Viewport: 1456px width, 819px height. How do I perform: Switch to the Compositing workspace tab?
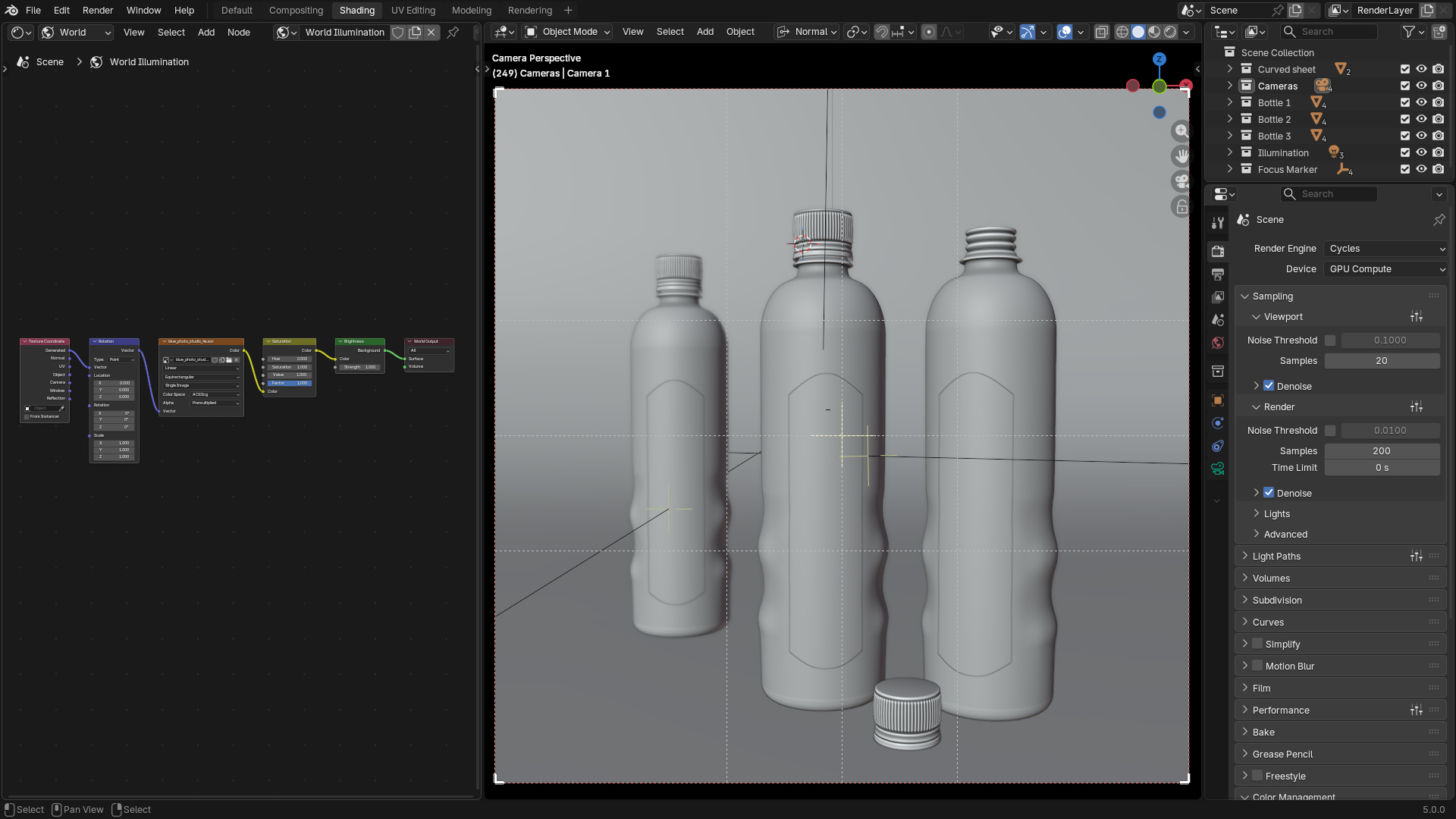tap(296, 11)
